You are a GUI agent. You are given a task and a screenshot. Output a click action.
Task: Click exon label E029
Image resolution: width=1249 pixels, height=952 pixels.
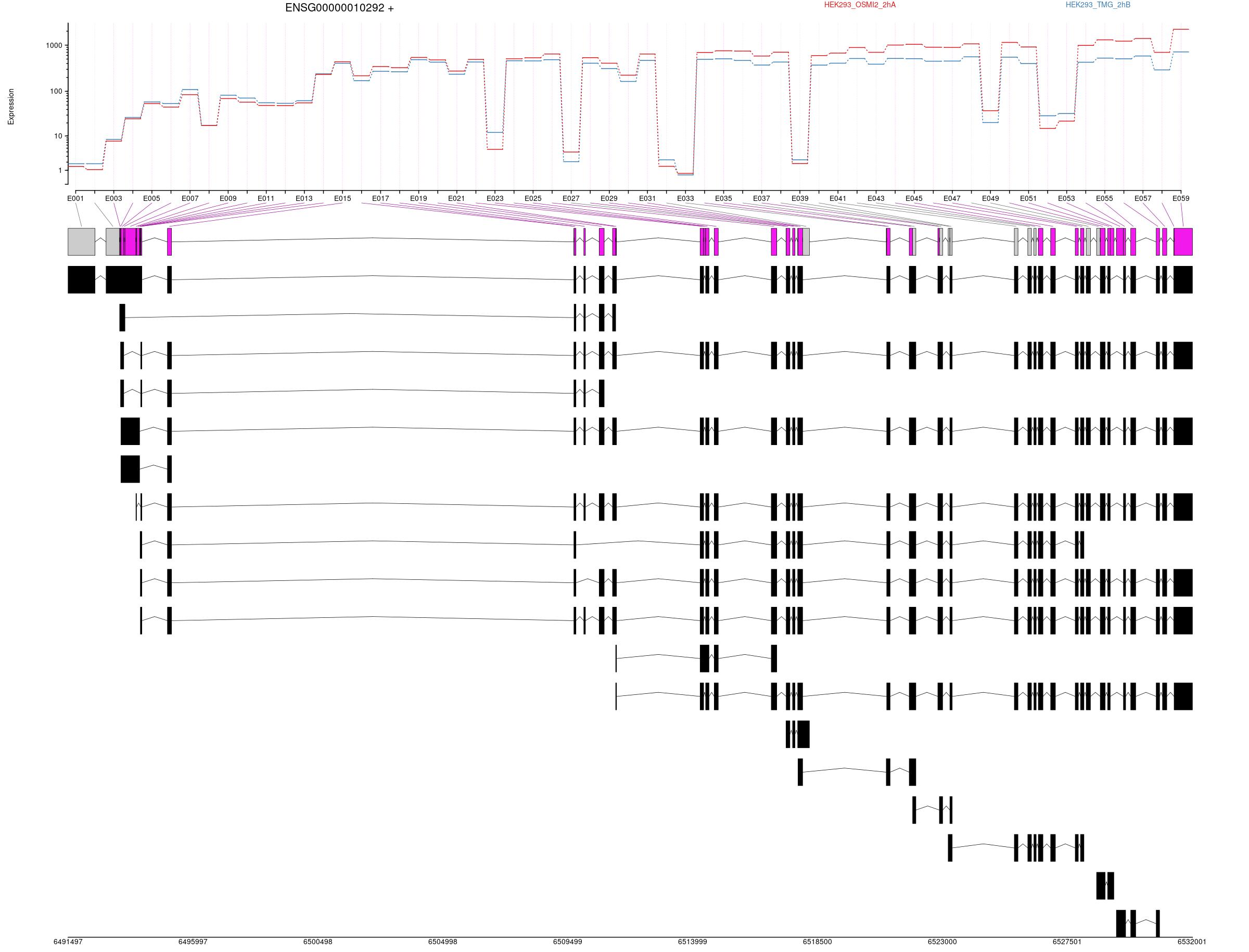point(609,198)
